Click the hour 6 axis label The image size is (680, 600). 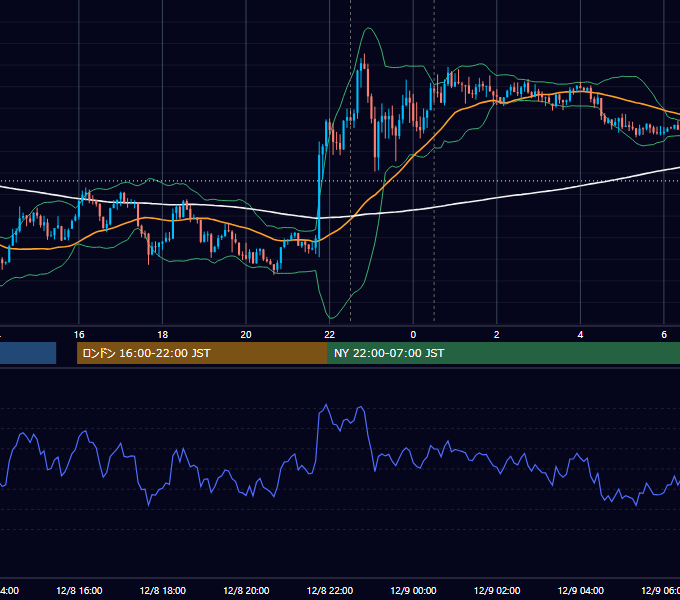pos(664,335)
